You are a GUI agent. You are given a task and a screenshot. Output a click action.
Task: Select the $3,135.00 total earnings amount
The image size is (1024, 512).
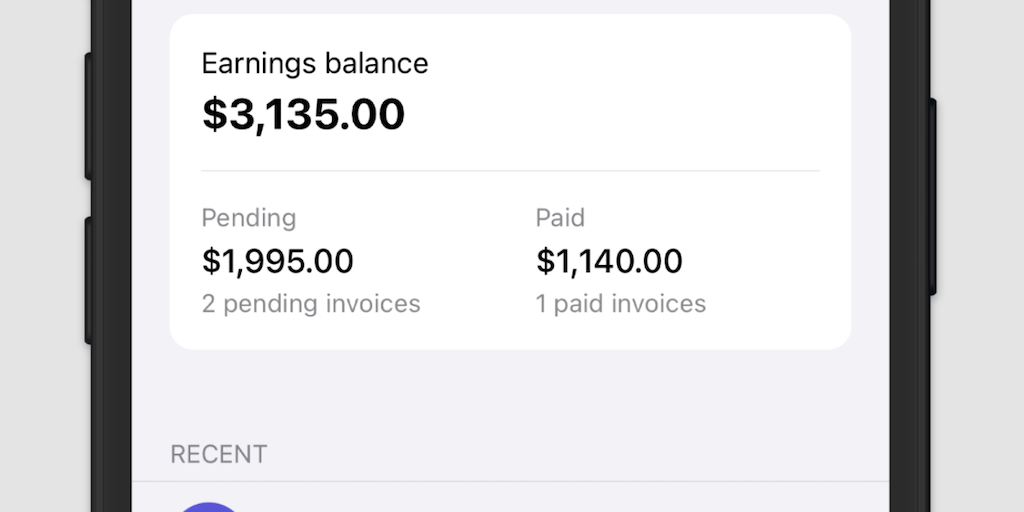pyautogui.click(x=303, y=114)
